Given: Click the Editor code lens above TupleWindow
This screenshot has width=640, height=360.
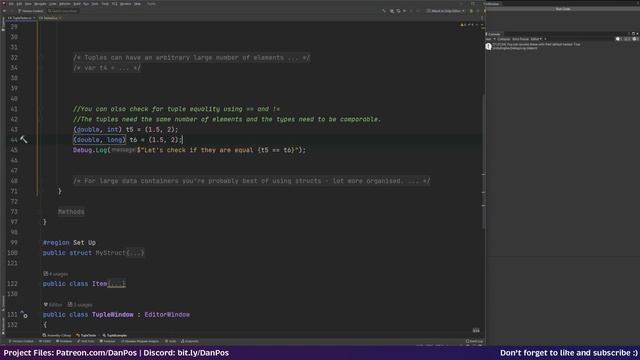Looking at the screenshot, I should click(x=53, y=305).
